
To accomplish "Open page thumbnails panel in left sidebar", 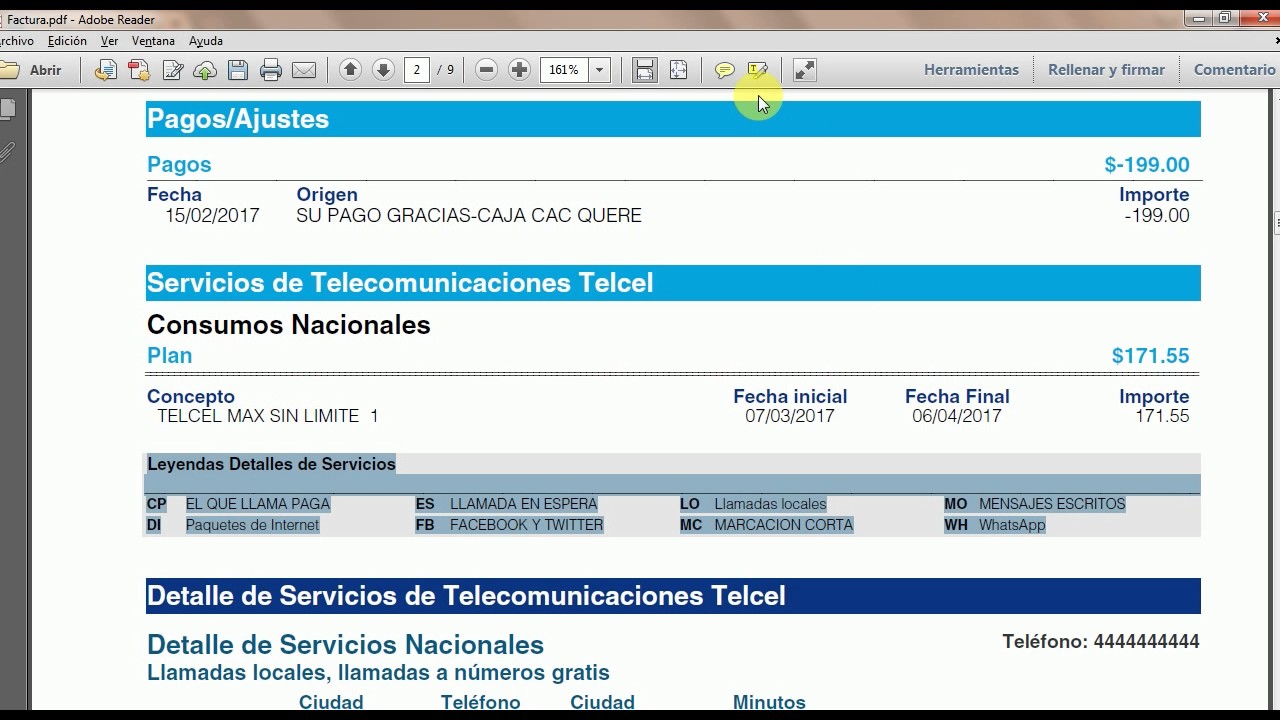I will pos(8,110).
